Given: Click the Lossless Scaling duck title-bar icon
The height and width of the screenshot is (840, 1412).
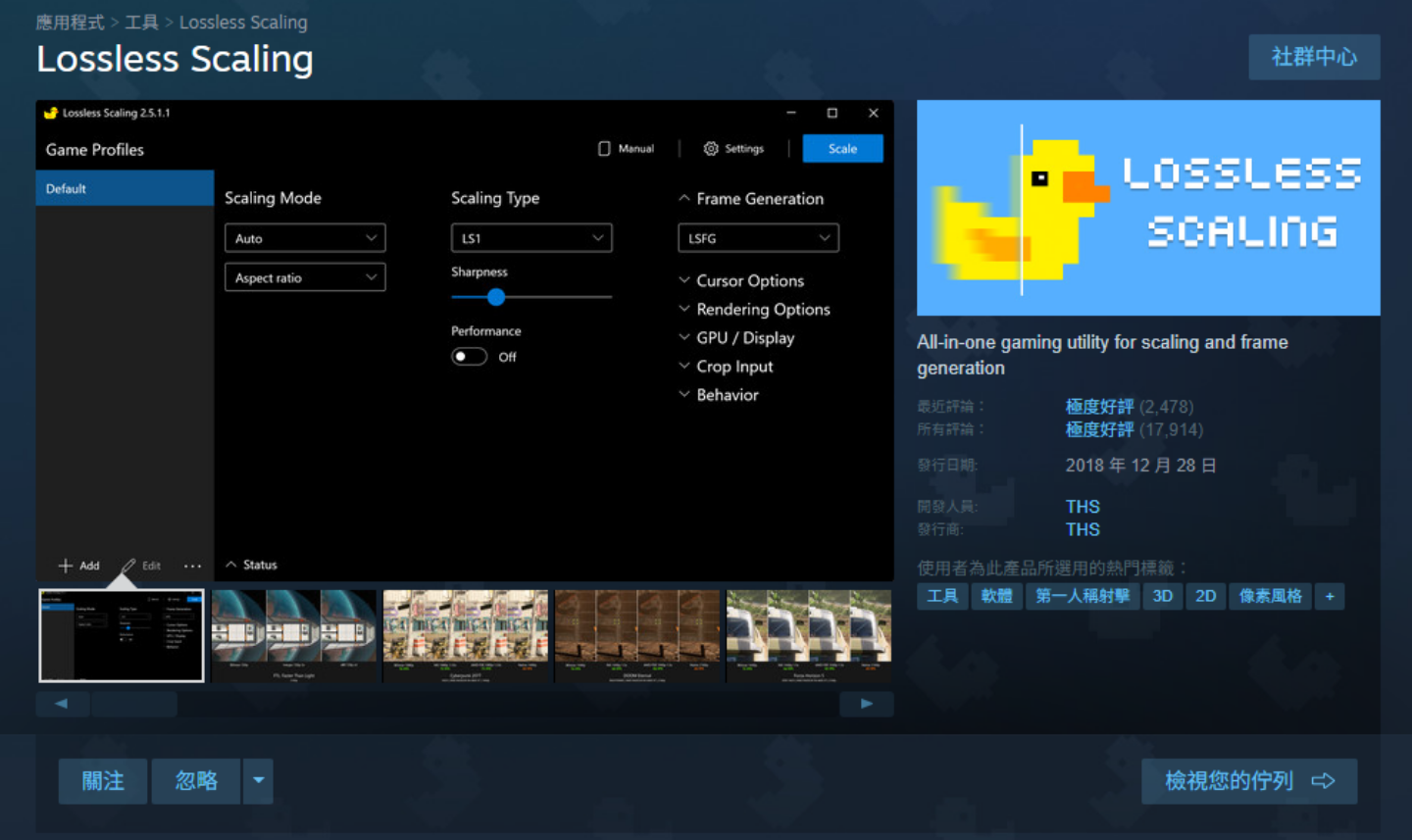Looking at the screenshot, I should tap(51, 113).
